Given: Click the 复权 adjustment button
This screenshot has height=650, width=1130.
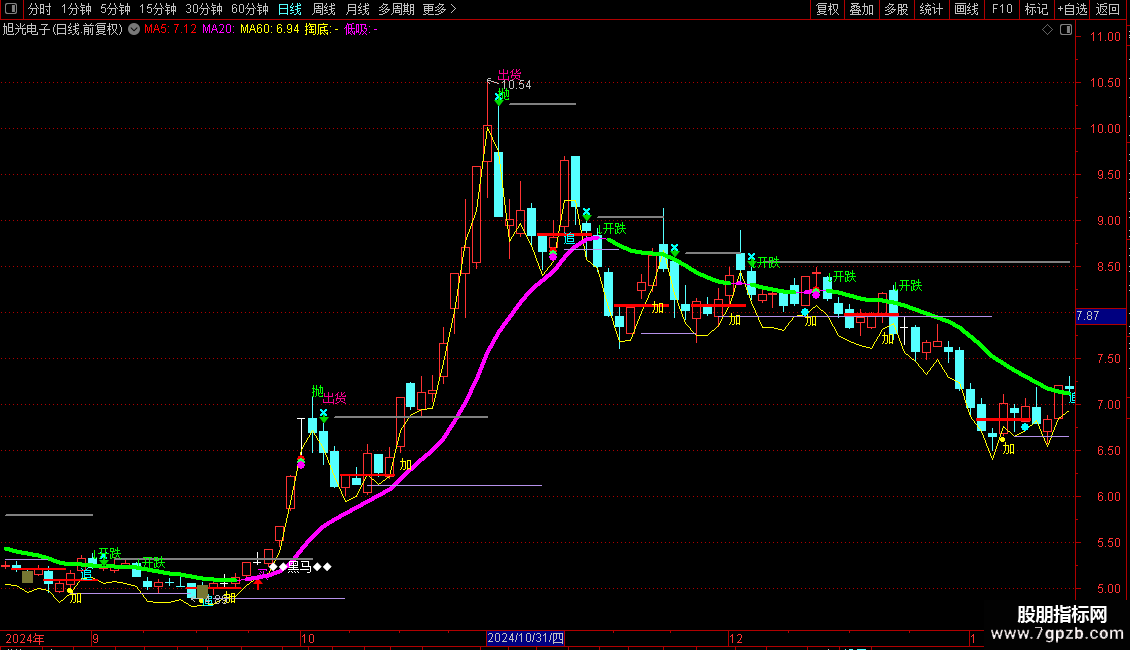Looking at the screenshot, I should click(827, 9).
